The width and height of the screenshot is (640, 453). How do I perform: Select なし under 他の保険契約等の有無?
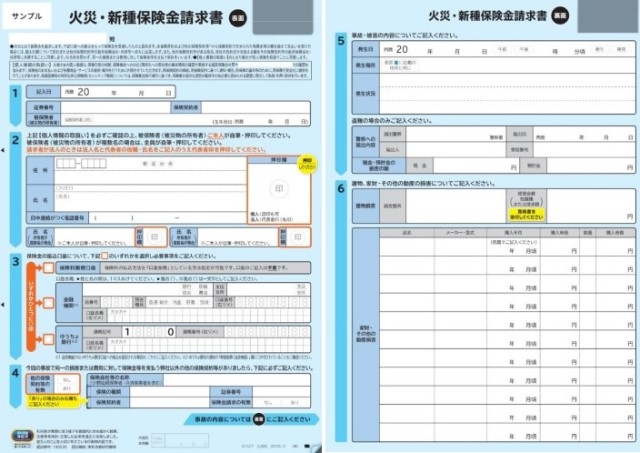point(67,380)
